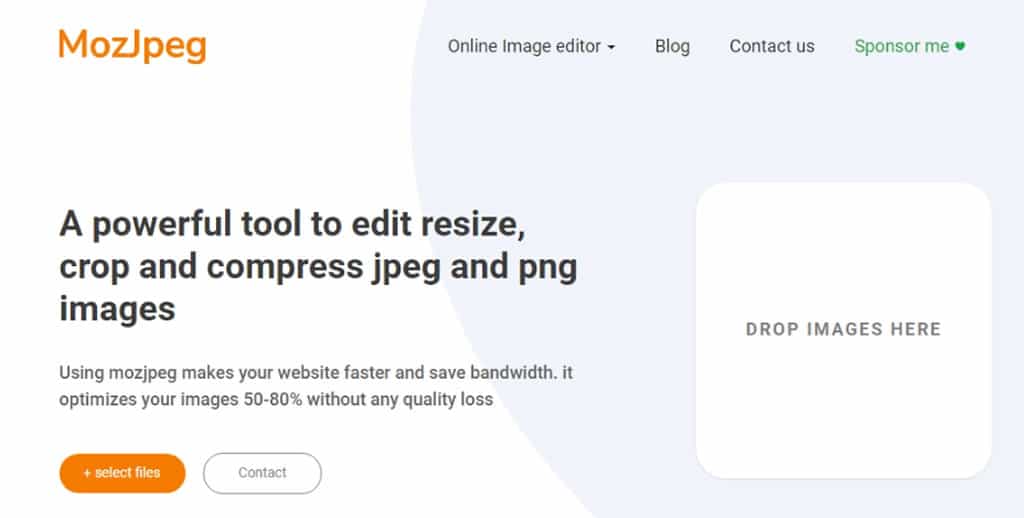Click the headline starting "A powerful tool"
This screenshot has width=1024, height=518.
(x=292, y=224)
